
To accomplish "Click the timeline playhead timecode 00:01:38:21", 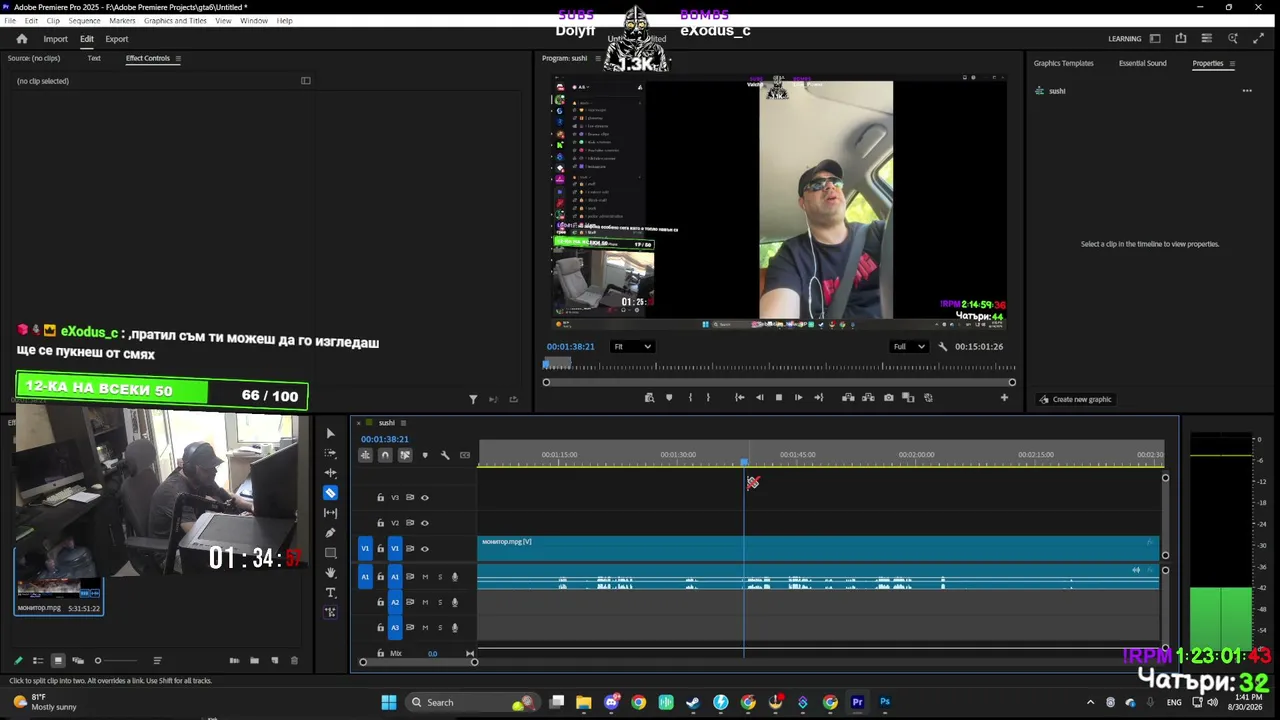I will [385, 439].
